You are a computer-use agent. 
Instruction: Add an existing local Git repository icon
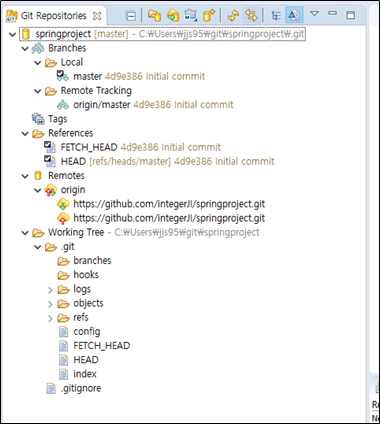(154, 15)
